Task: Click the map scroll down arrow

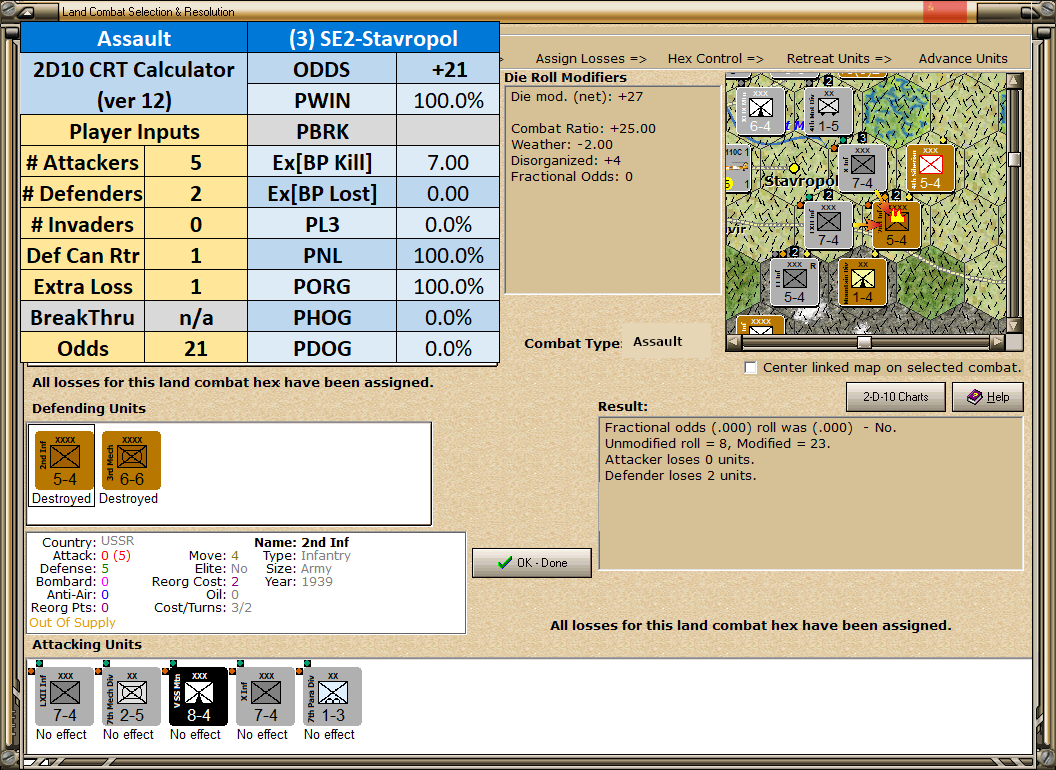Action: click(x=1014, y=326)
